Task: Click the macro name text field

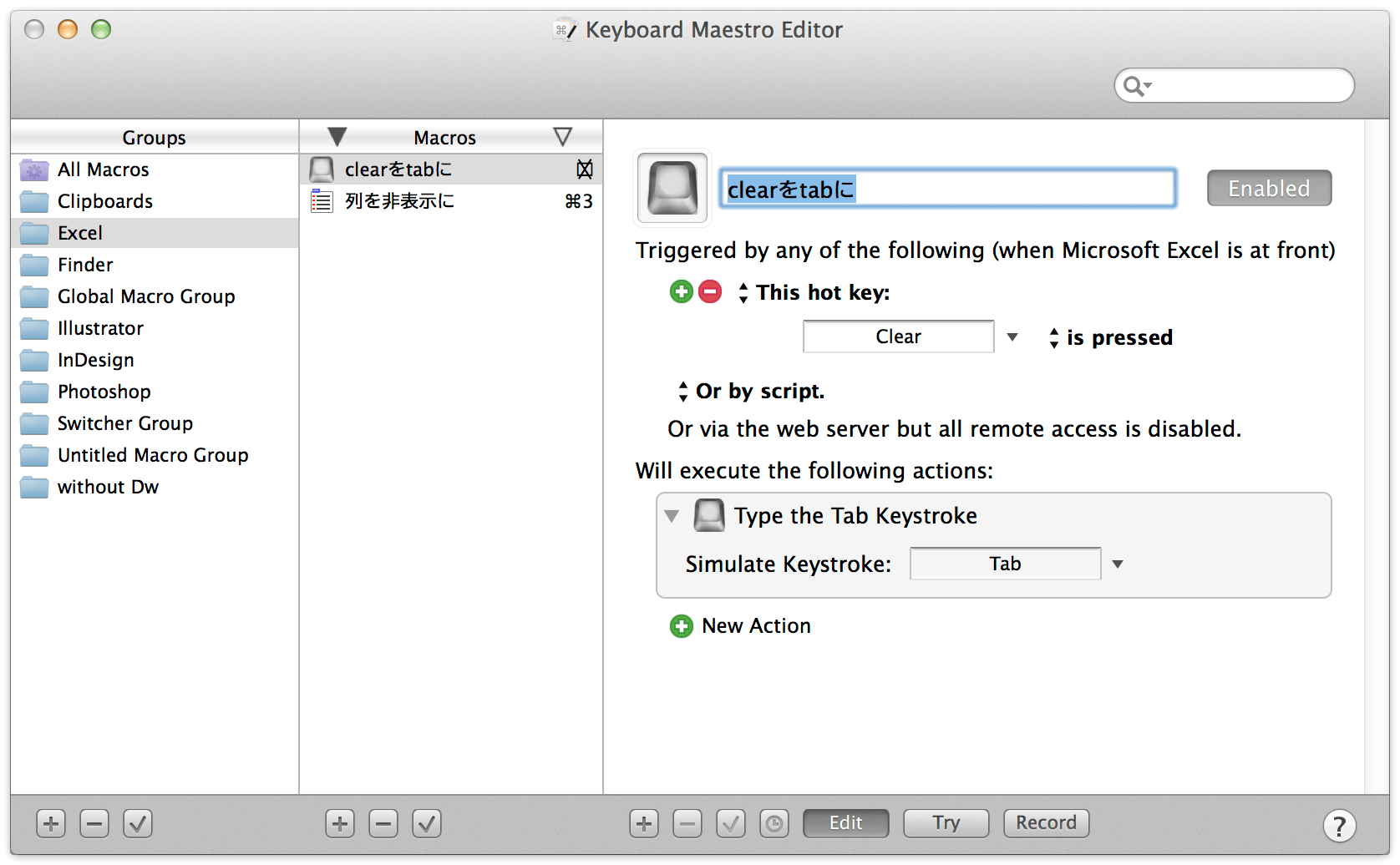Action: tap(948, 189)
